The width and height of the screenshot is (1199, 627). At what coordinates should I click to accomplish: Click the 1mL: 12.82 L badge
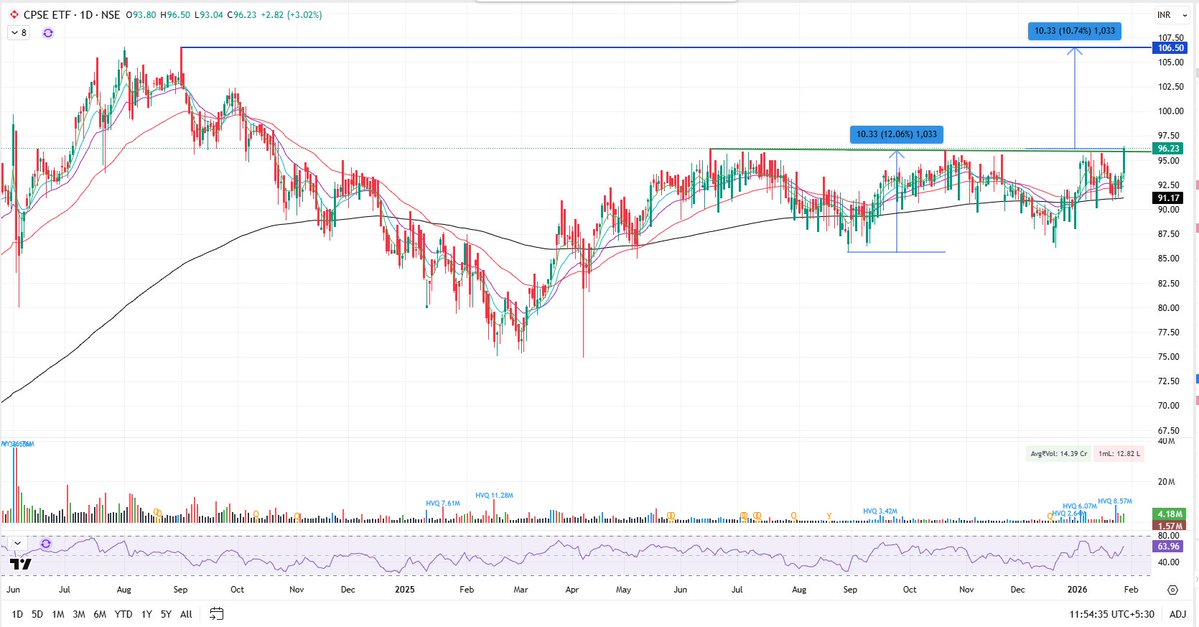point(1119,453)
